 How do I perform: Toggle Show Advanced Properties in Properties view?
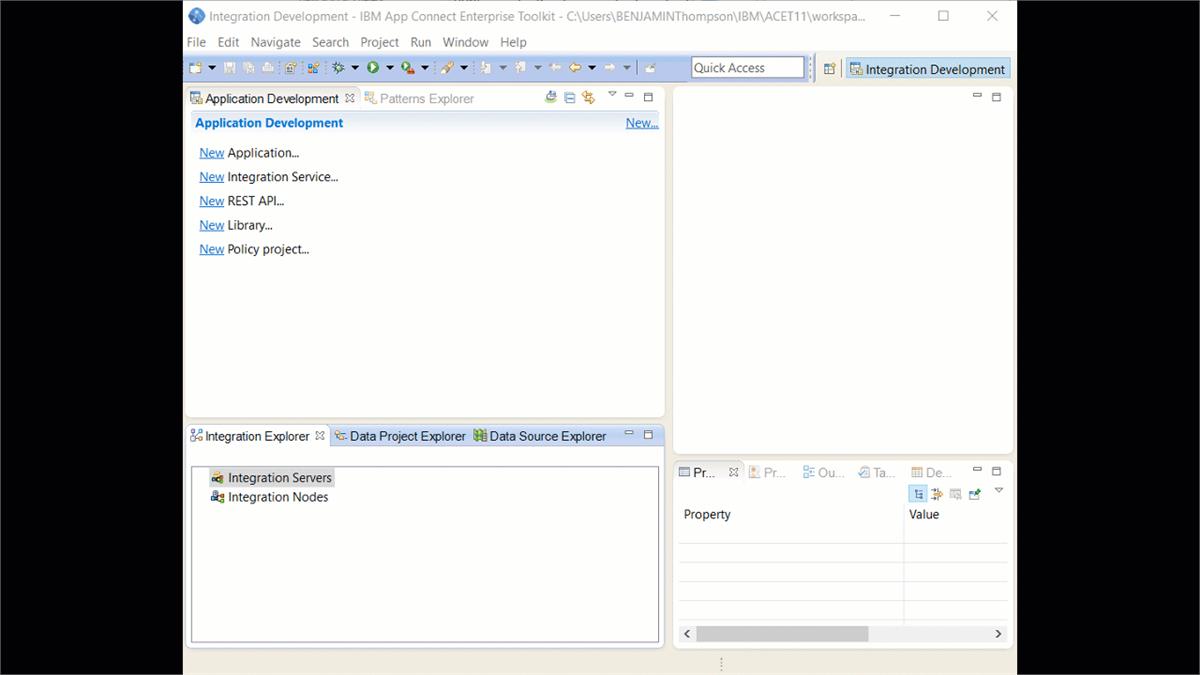click(936, 493)
